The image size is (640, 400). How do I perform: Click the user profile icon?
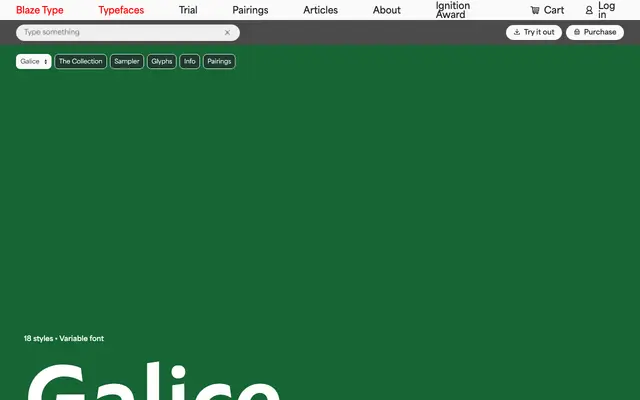[x=589, y=11]
